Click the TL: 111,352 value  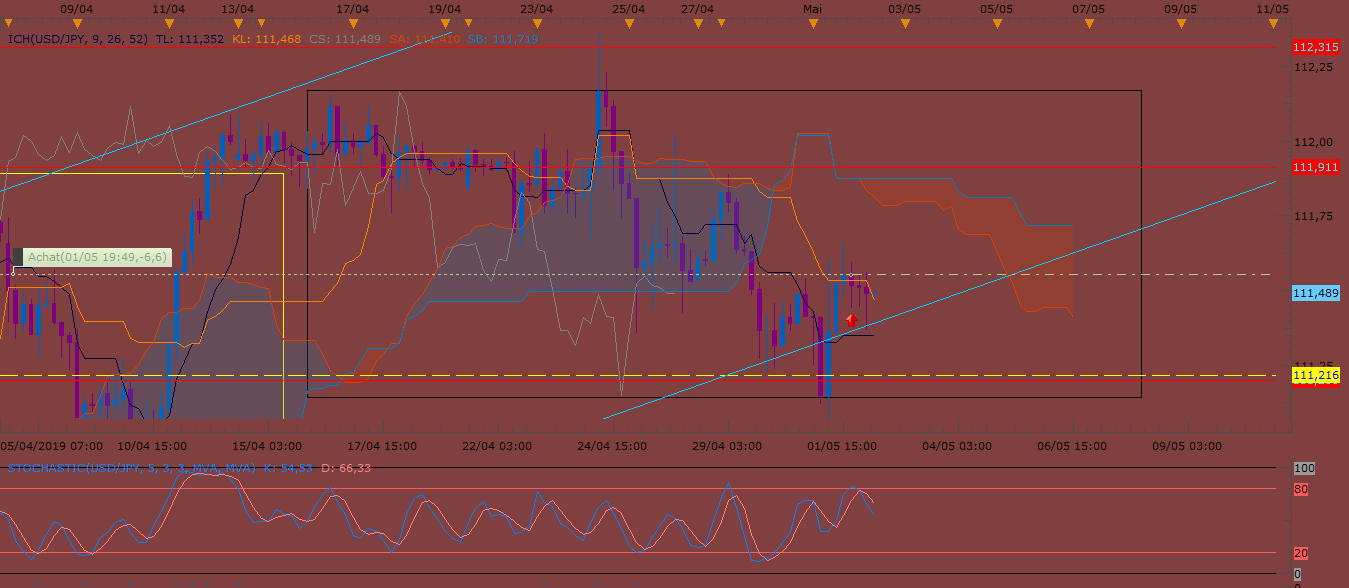190,39
